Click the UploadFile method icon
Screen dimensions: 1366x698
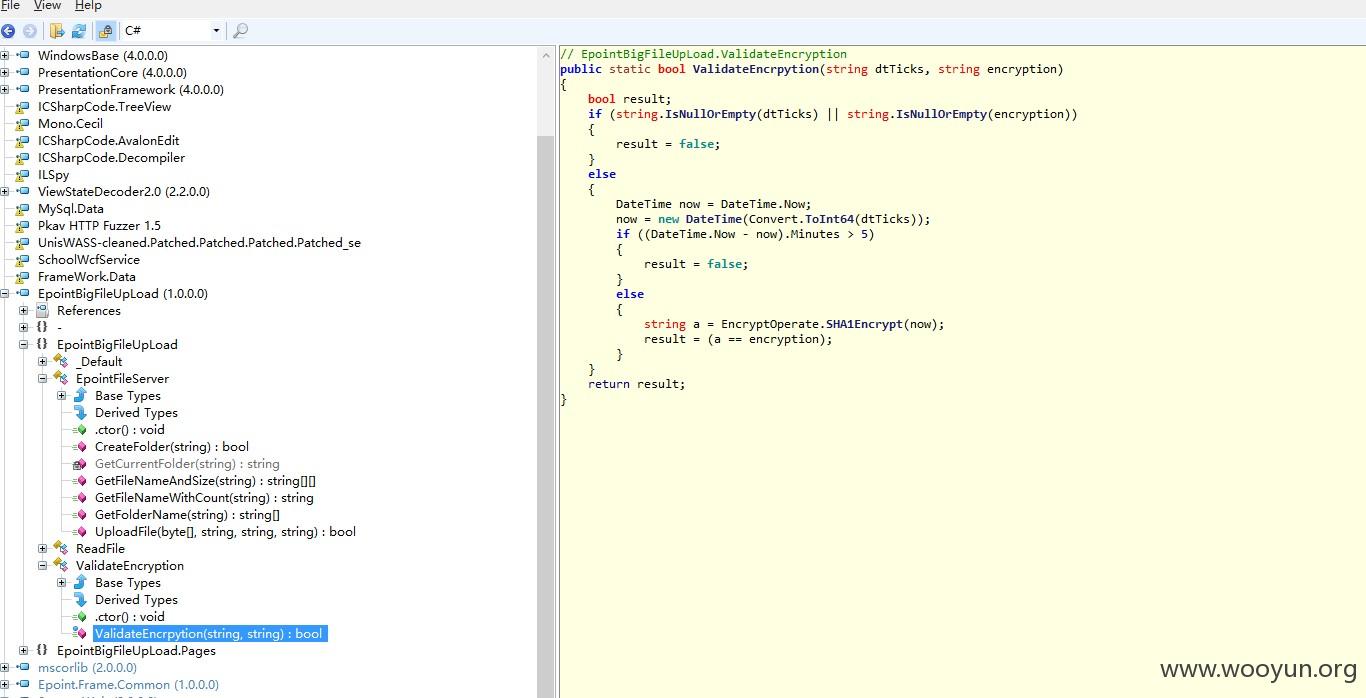tap(80, 532)
